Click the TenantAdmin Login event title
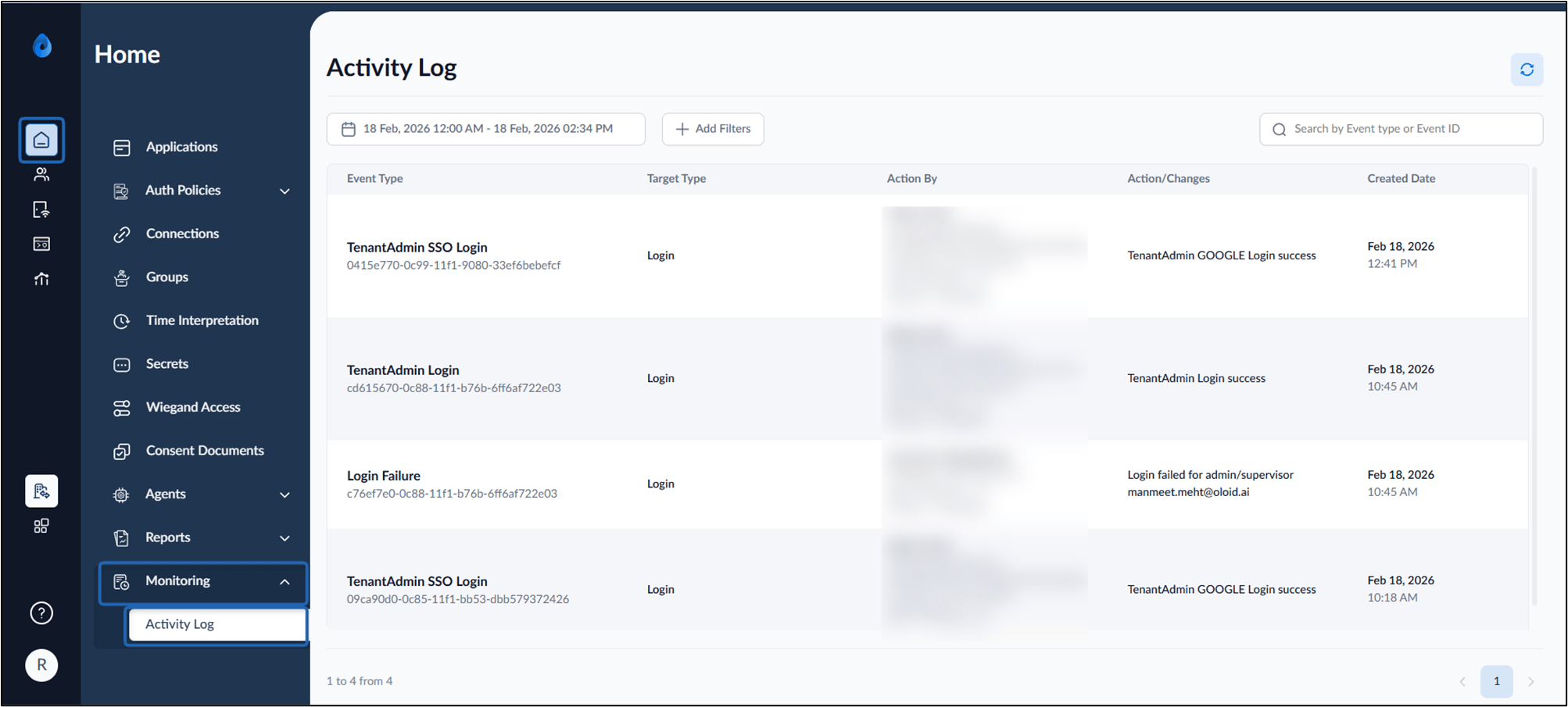 pos(403,370)
